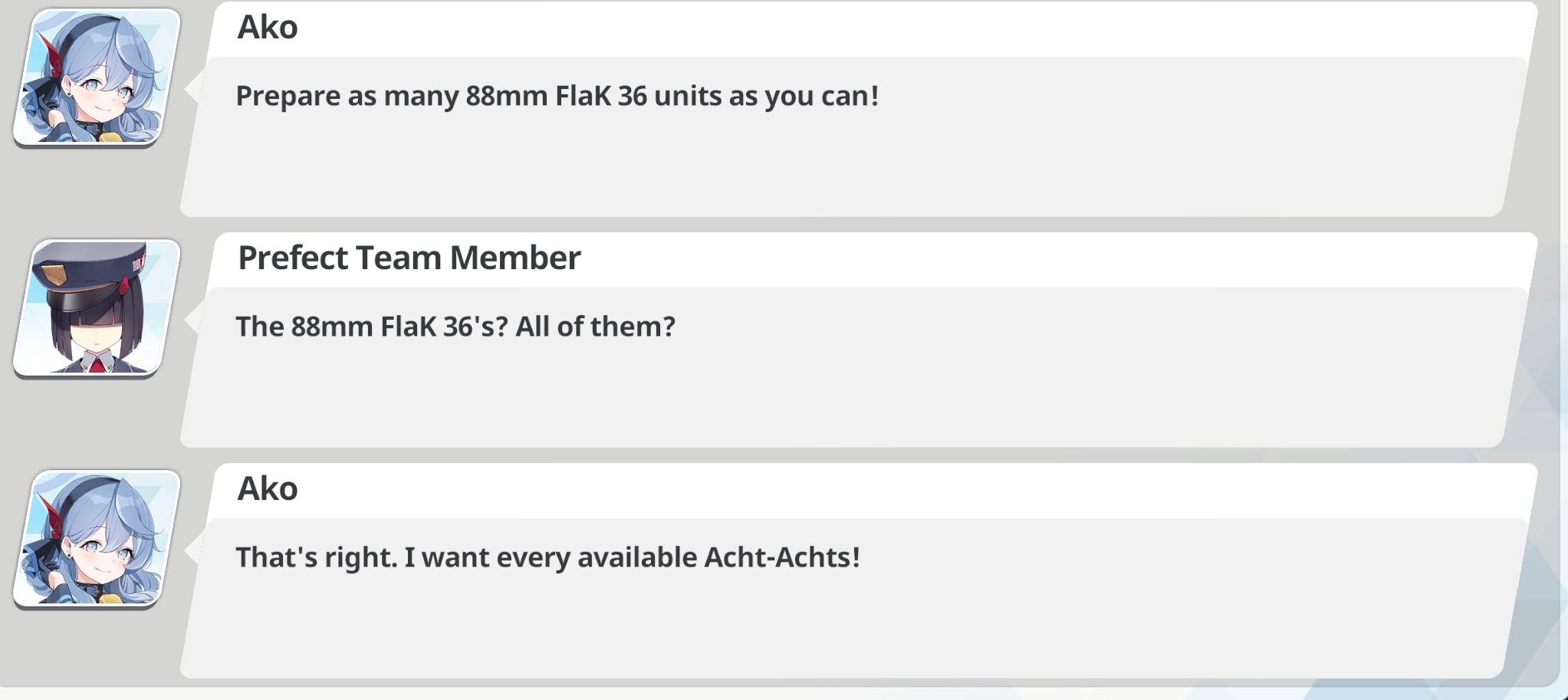
Task: Click the speech pointer beside the last Ako avatar
Action: coord(193,547)
